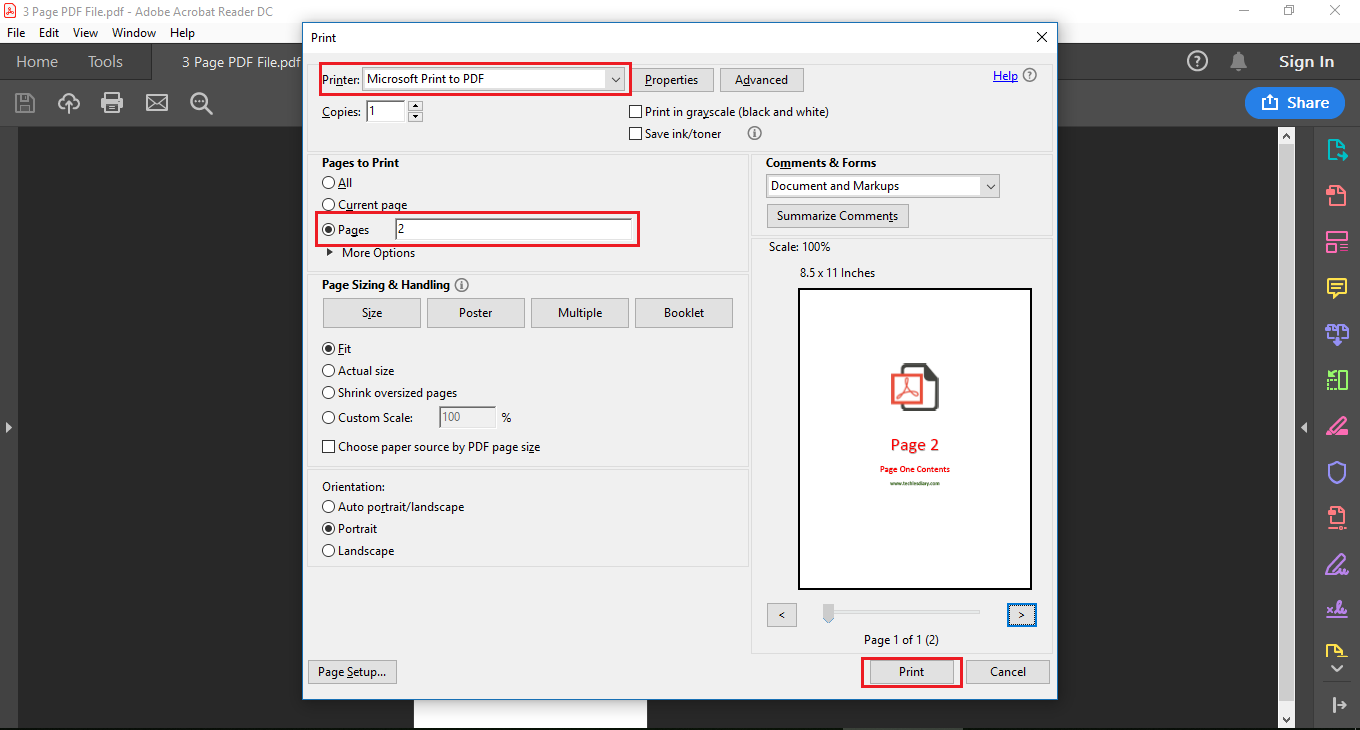The image size is (1360, 730).
Task: Decrease copies with down stepper arrow
Action: pyautogui.click(x=416, y=117)
